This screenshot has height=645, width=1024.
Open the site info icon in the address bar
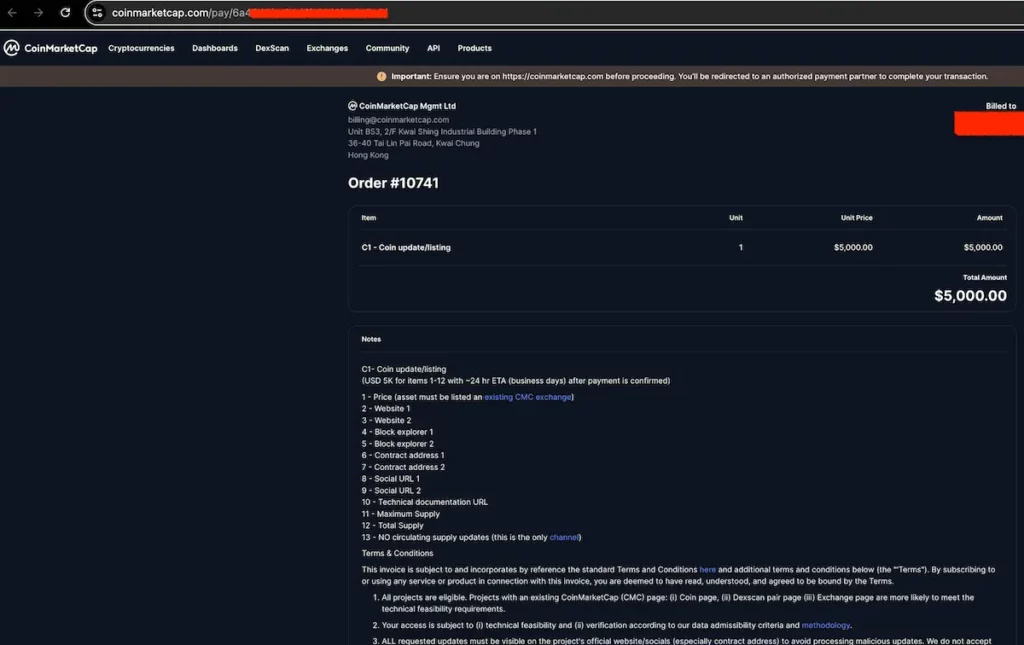(x=97, y=12)
